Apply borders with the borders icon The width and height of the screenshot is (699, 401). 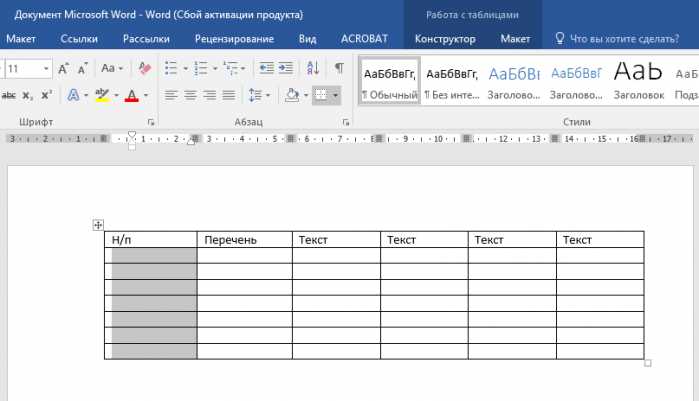tap(321, 95)
